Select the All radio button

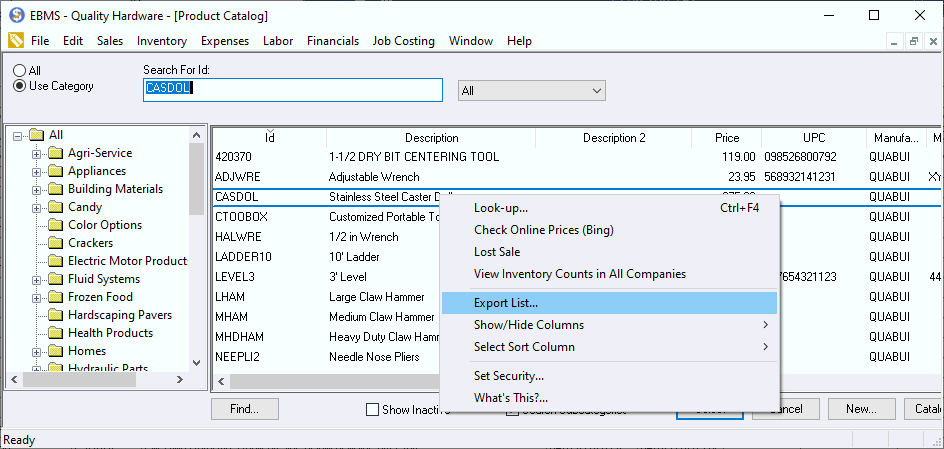point(20,71)
